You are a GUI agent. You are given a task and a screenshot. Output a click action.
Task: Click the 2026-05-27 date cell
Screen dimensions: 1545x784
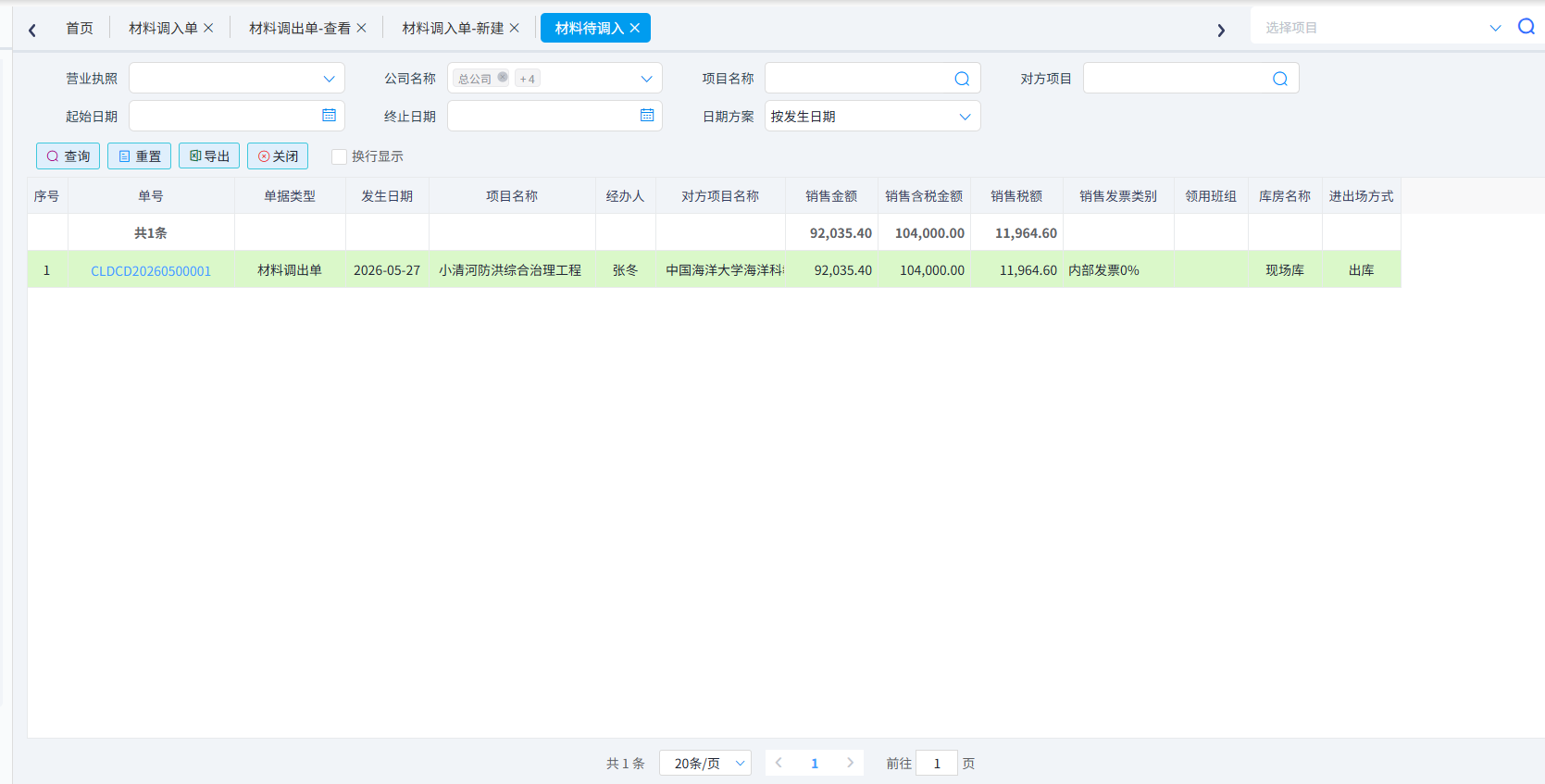pos(387,270)
